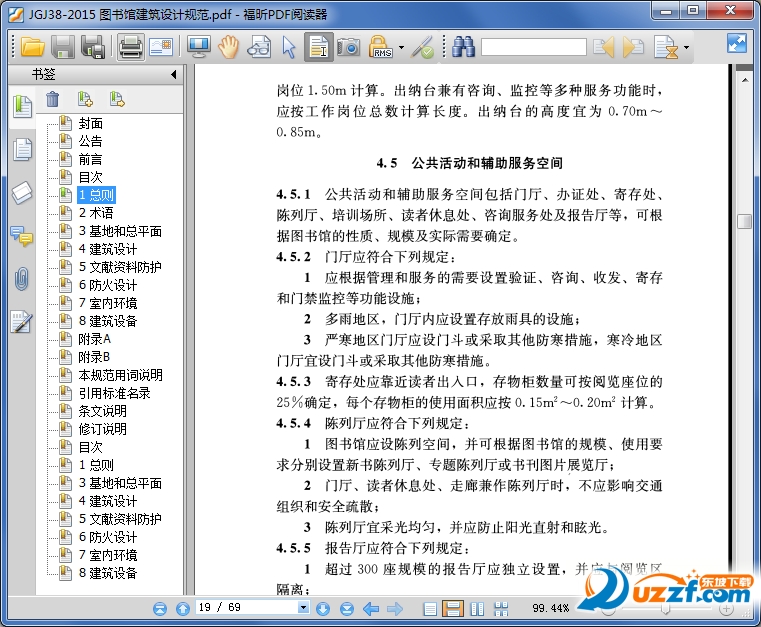Viewport: 761px width, 627px height.
Task: Click the search text field
Action: coord(534,48)
